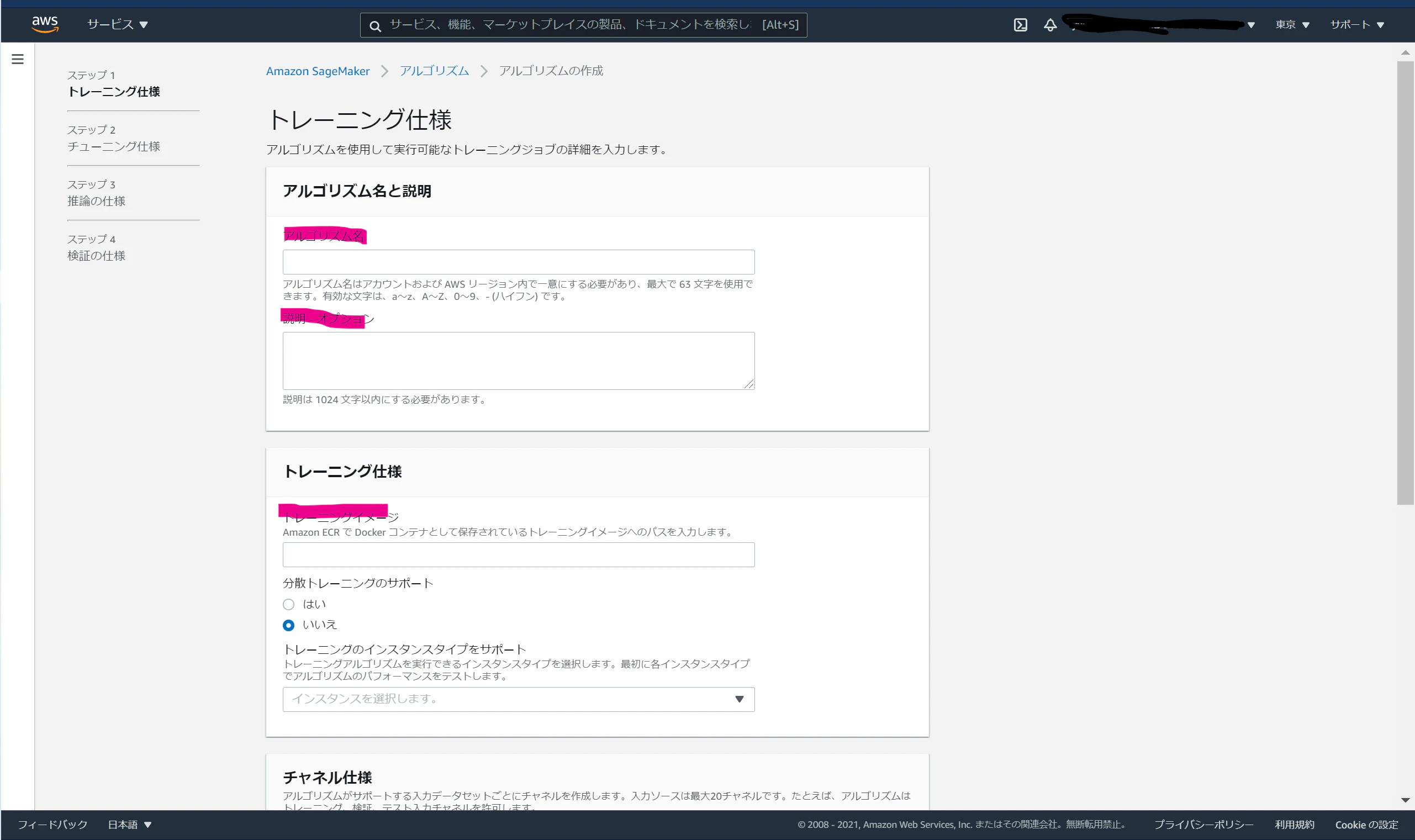Click the チャネル仕様 section heading
Image resolution: width=1415 pixels, height=840 pixels.
coord(327,777)
